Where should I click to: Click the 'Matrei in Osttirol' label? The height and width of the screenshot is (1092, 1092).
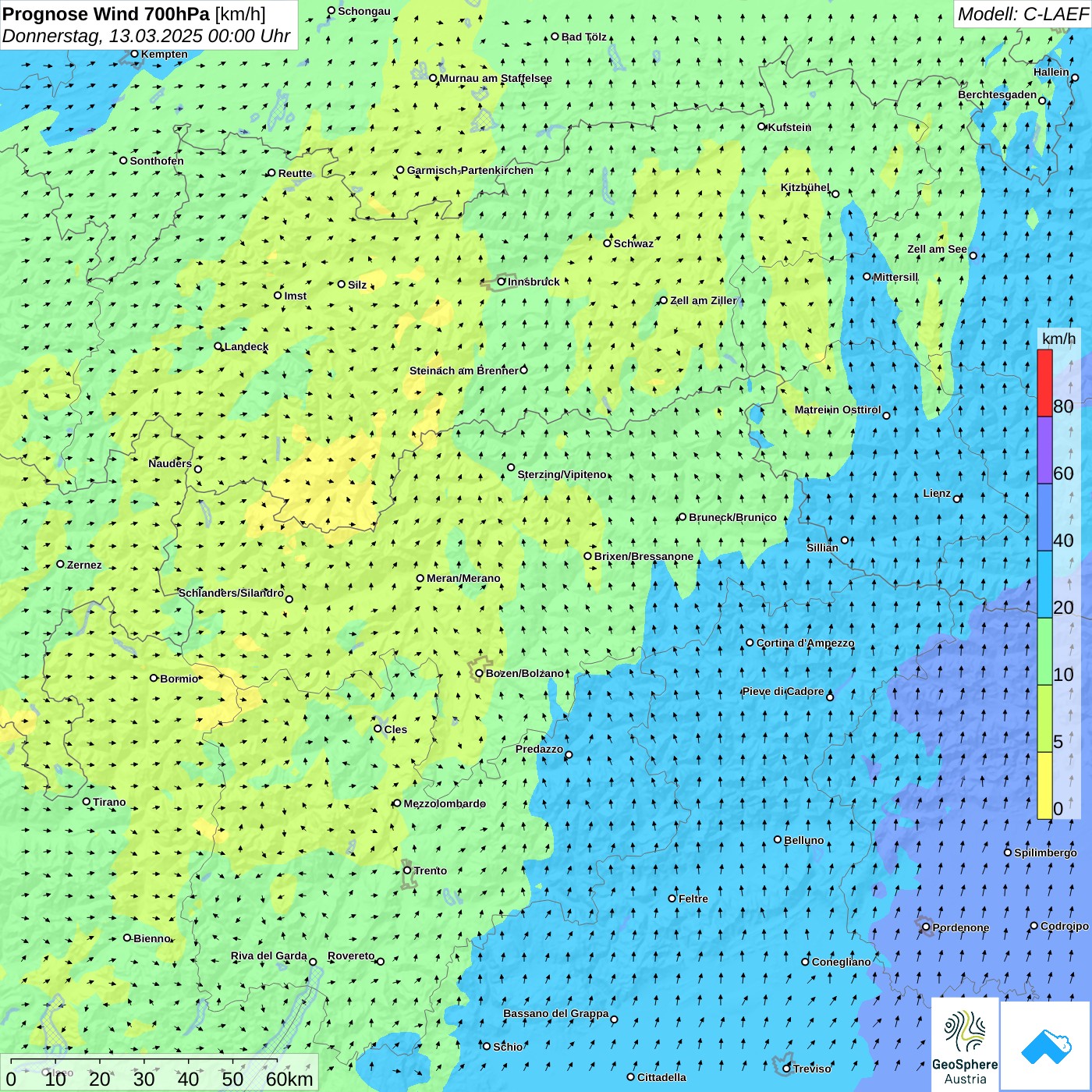(838, 409)
